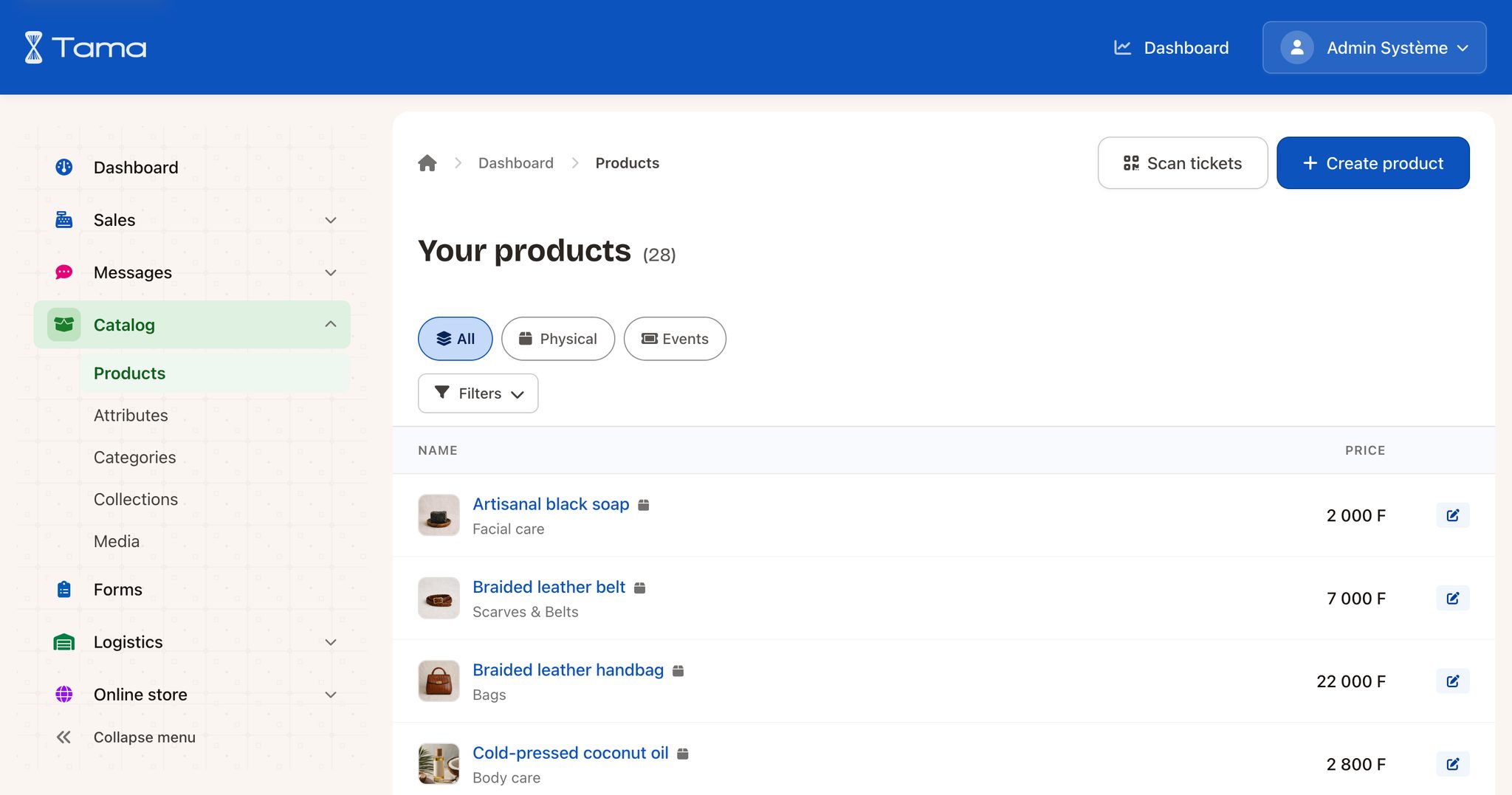
Task: Go to Dashboard via breadcrumb link
Action: pyautogui.click(x=516, y=163)
